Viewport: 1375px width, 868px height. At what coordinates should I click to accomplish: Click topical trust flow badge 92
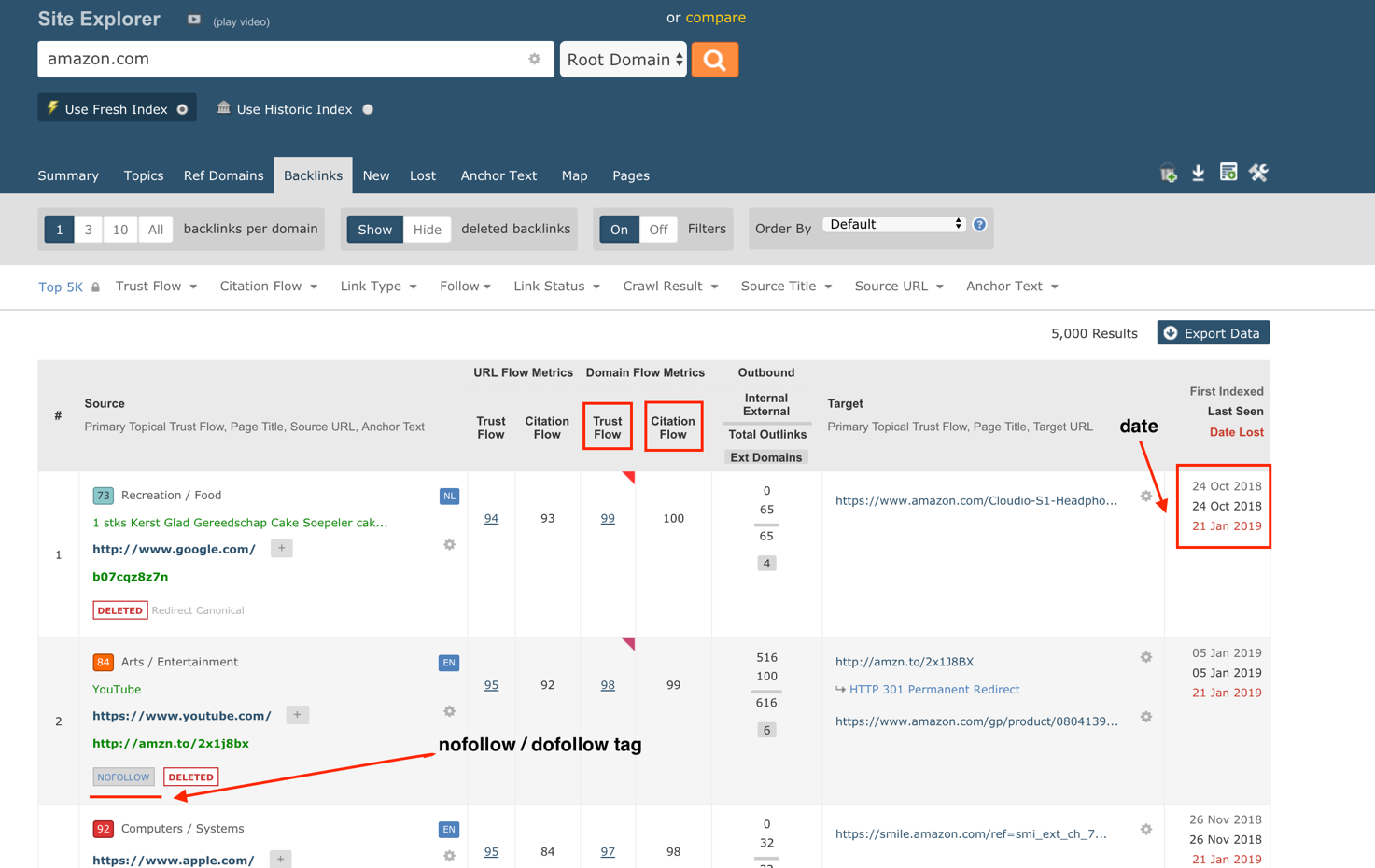103,829
